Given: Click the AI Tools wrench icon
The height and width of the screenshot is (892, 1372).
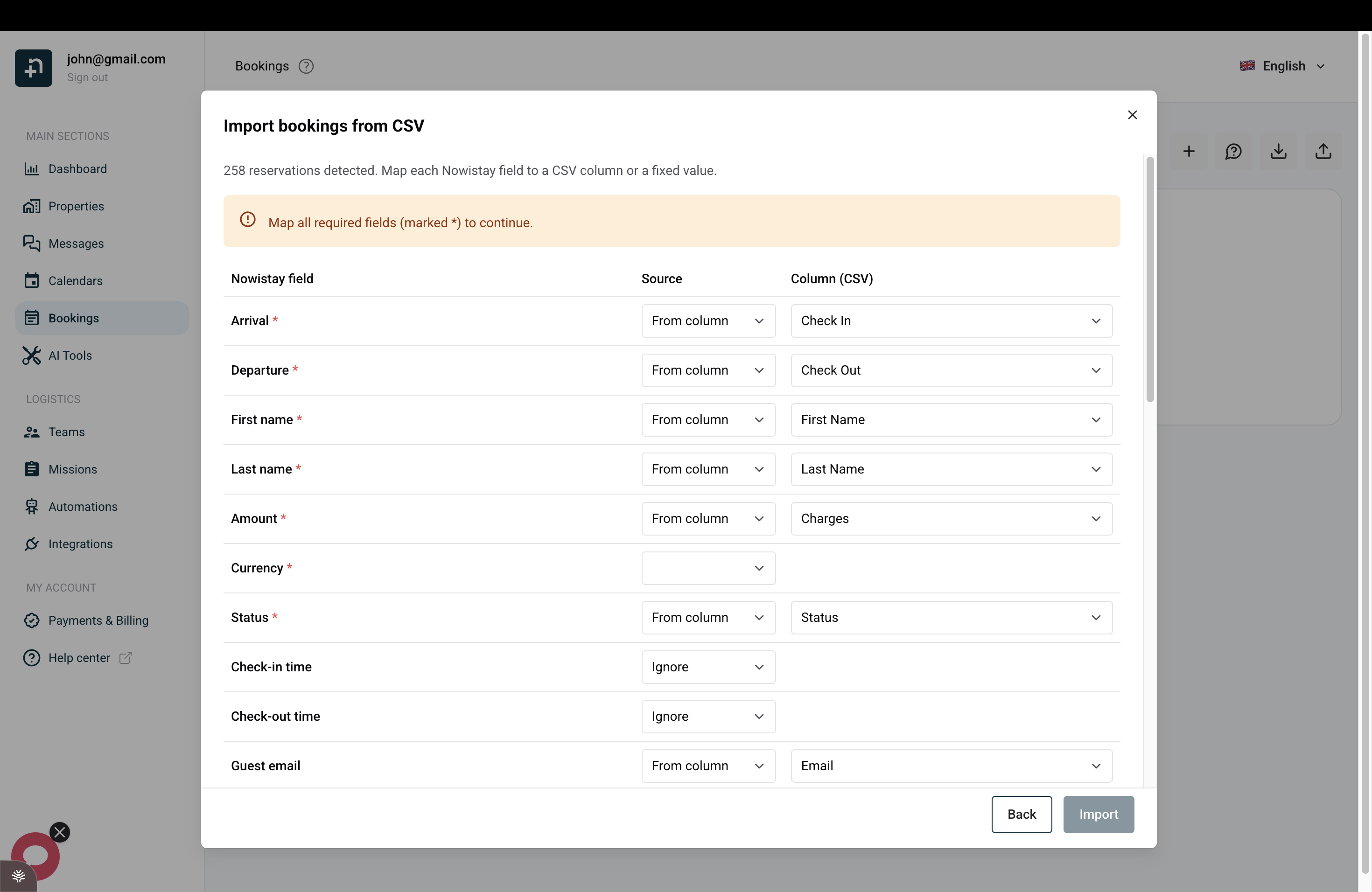Looking at the screenshot, I should tap(32, 355).
